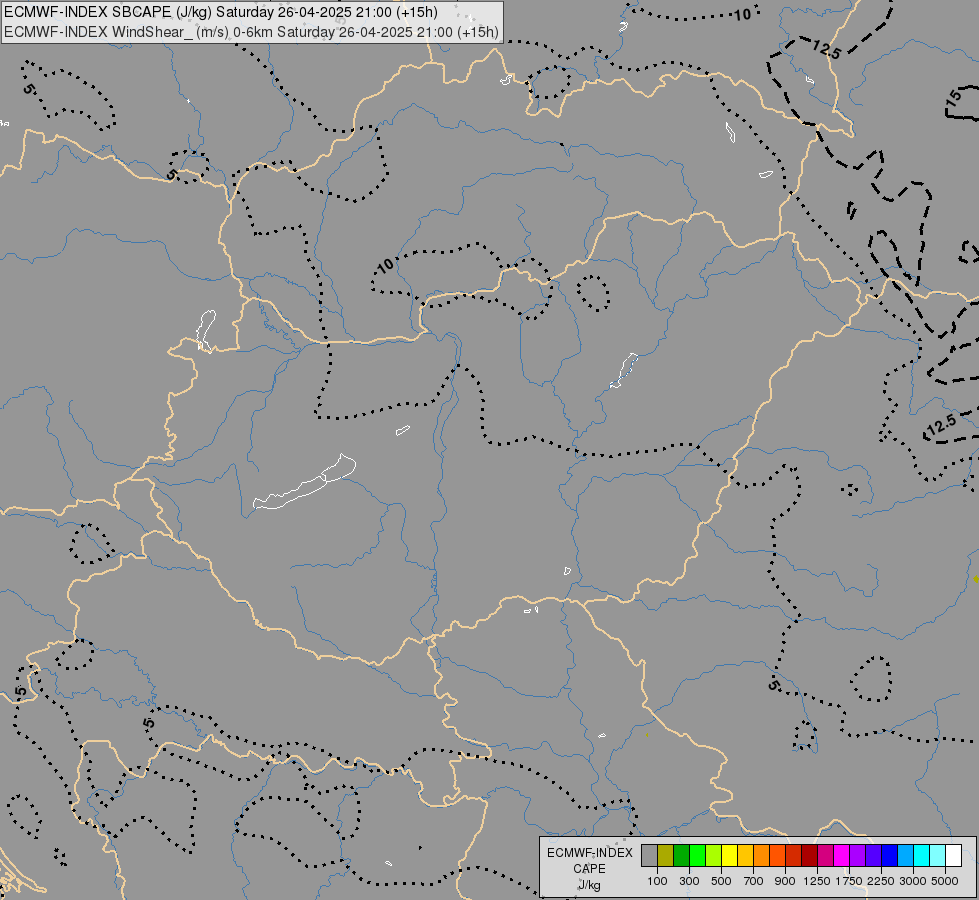Click the ECMWF-INDEX WindShear_ 0-6km title line

coord(251,32)
